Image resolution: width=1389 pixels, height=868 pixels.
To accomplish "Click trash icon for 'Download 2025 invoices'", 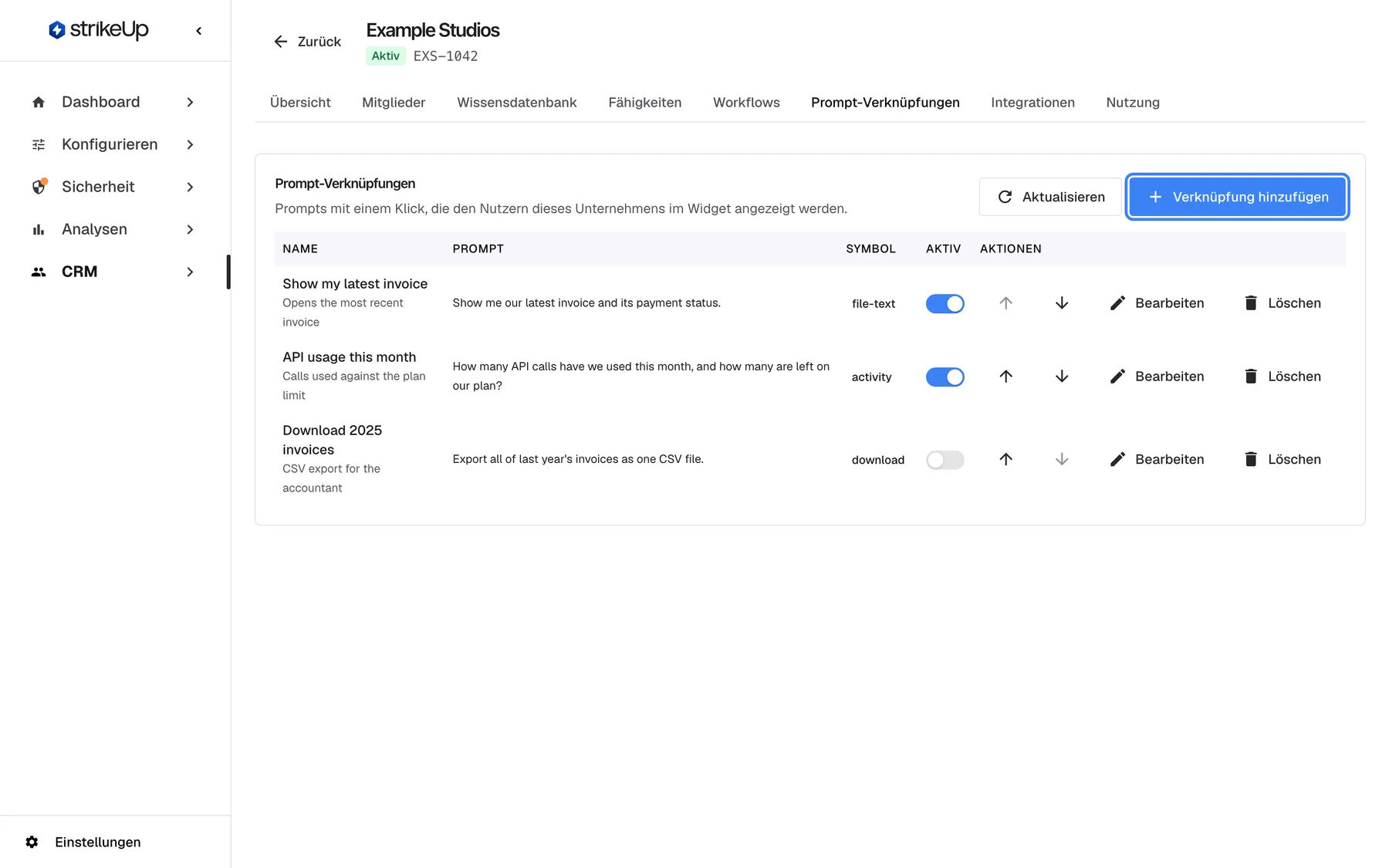I will [1251, 459].
